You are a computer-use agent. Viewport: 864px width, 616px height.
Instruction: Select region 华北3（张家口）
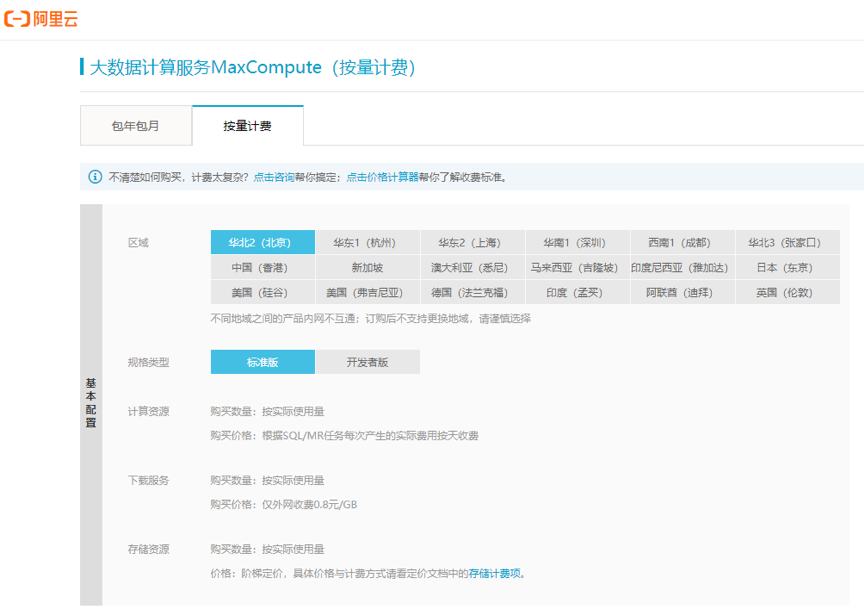pyautogui.click(x=788, y=242)
